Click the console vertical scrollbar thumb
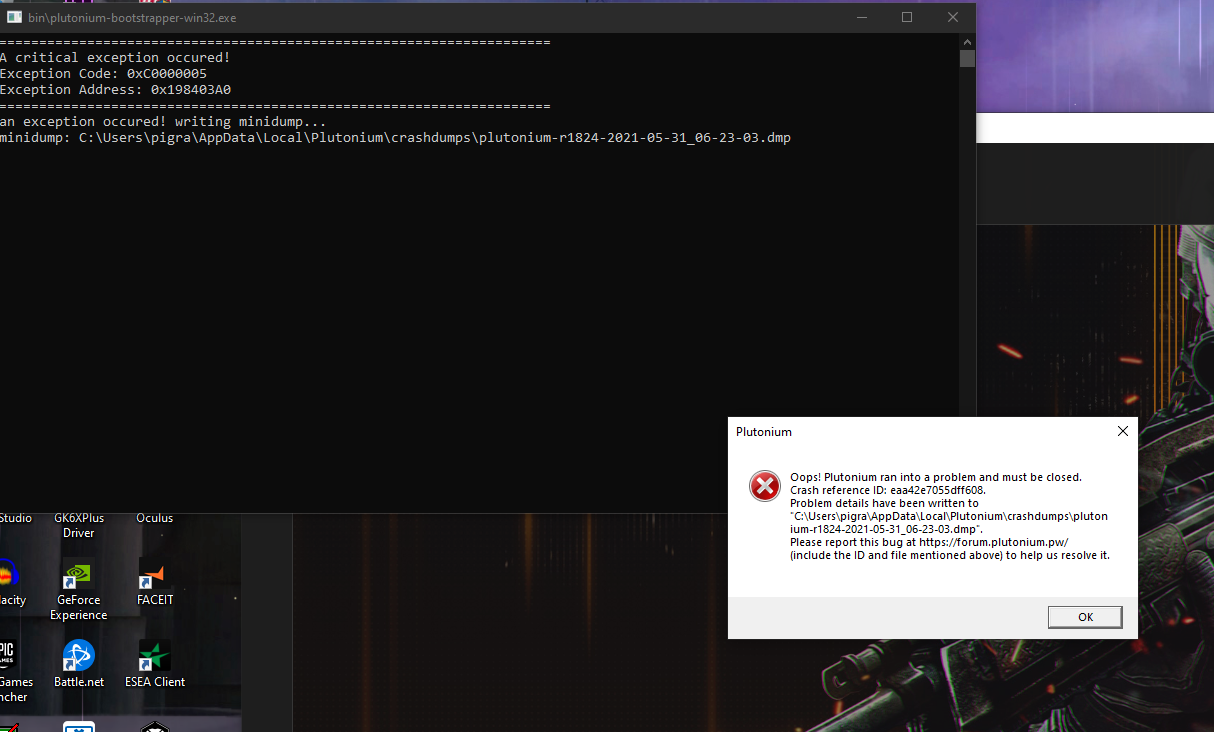Viewport: 1214px width, 732px height. pyautogui.click(x=967, y=58)
